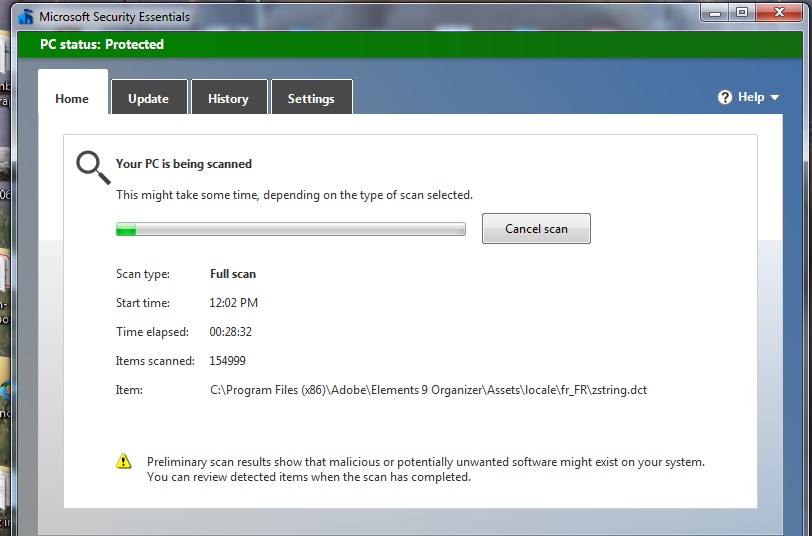Click the 'Preliminary scan results' warning message
This screenshot has width=812, height=536.
point(426,469)
